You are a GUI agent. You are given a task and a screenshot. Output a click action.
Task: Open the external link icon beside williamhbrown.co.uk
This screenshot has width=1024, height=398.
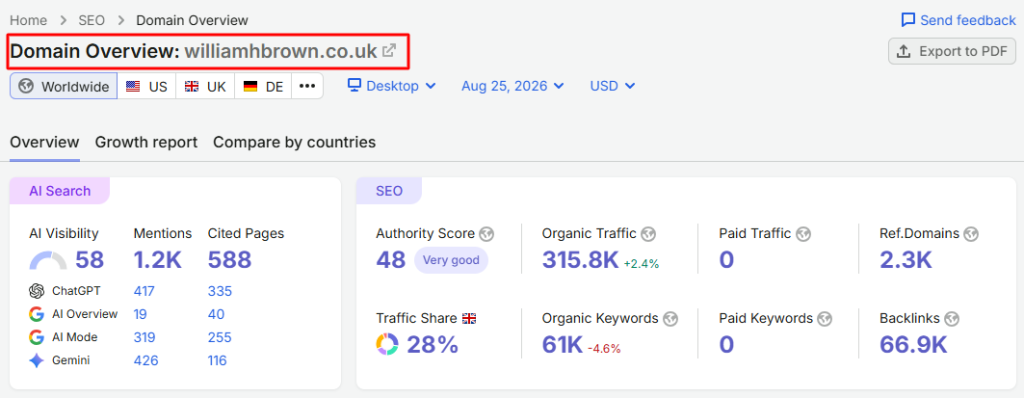tap(389, 50)
